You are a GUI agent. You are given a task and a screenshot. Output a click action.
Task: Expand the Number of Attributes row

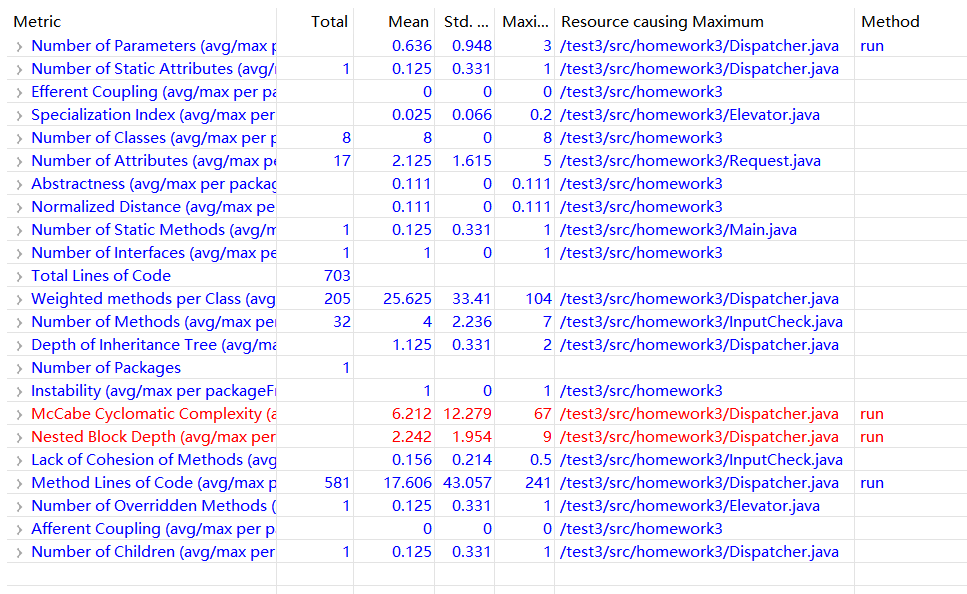tap(19, 162)
